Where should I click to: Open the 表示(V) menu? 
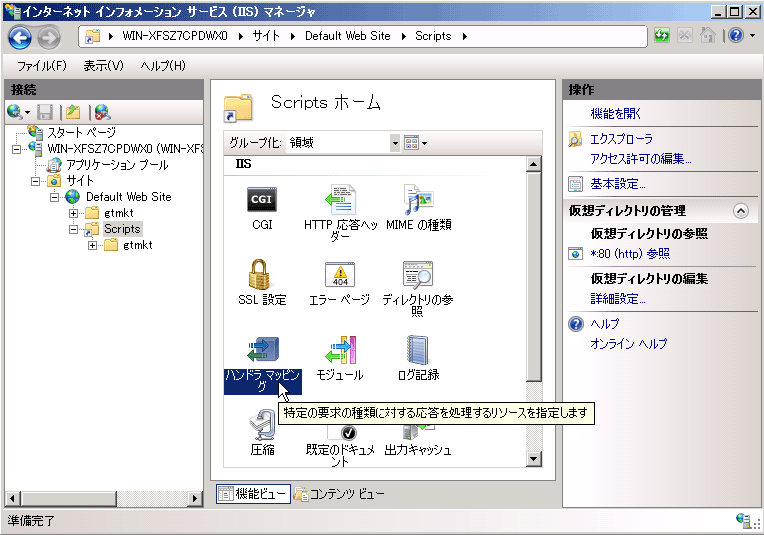103,66
